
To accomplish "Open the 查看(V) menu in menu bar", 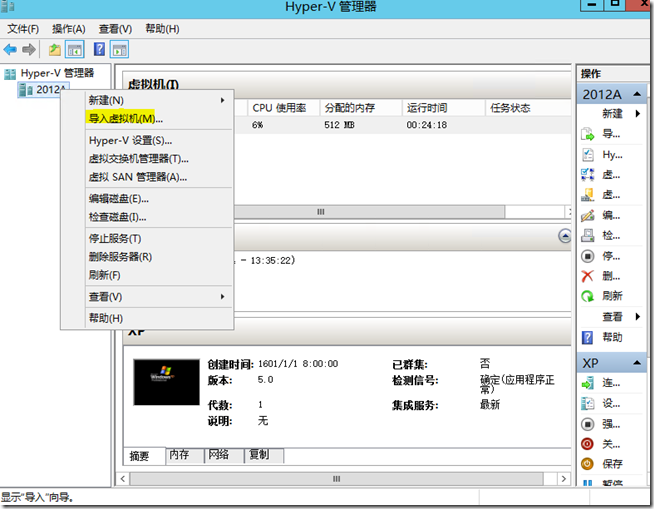I will [x=115, y=29].
